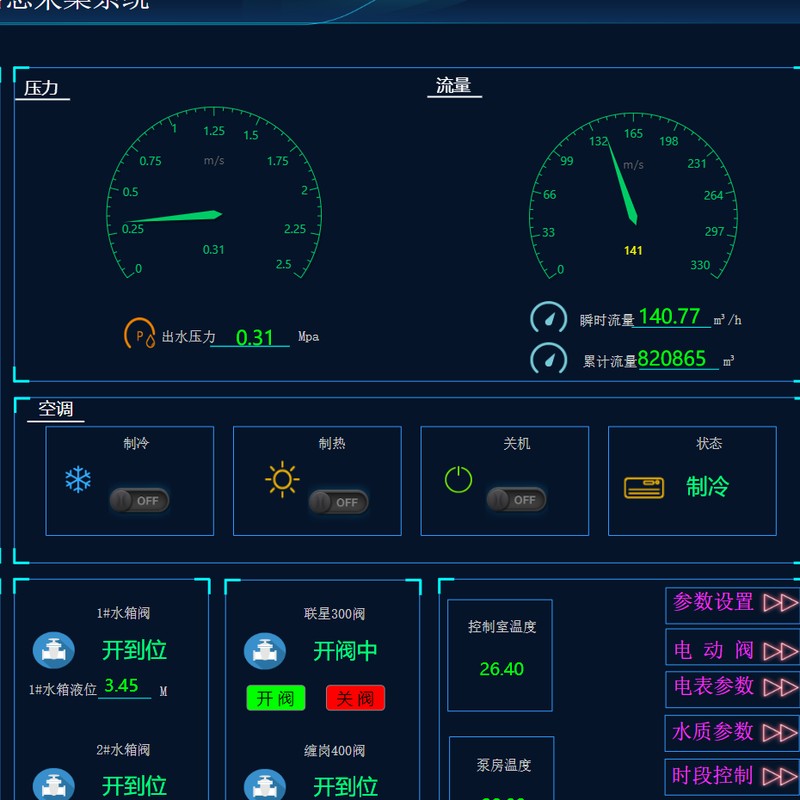Click the 出水压力 value 0.31
Screen dimensions: 800x800
254,337
